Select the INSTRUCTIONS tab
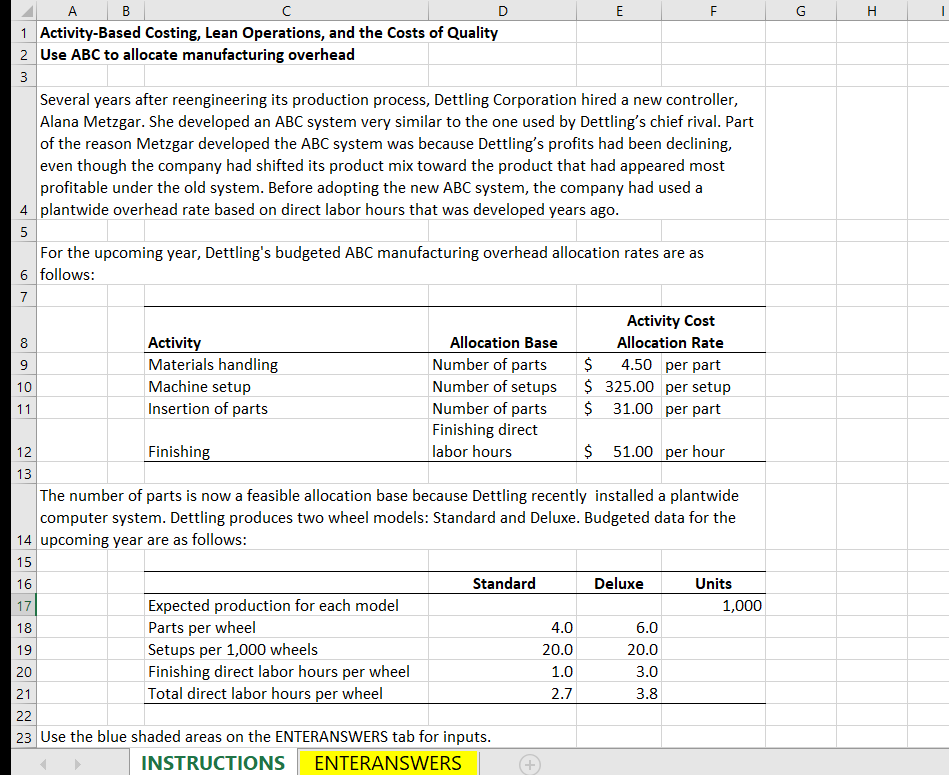This screenshot has width=949, height=775. [x=212, y=761]
